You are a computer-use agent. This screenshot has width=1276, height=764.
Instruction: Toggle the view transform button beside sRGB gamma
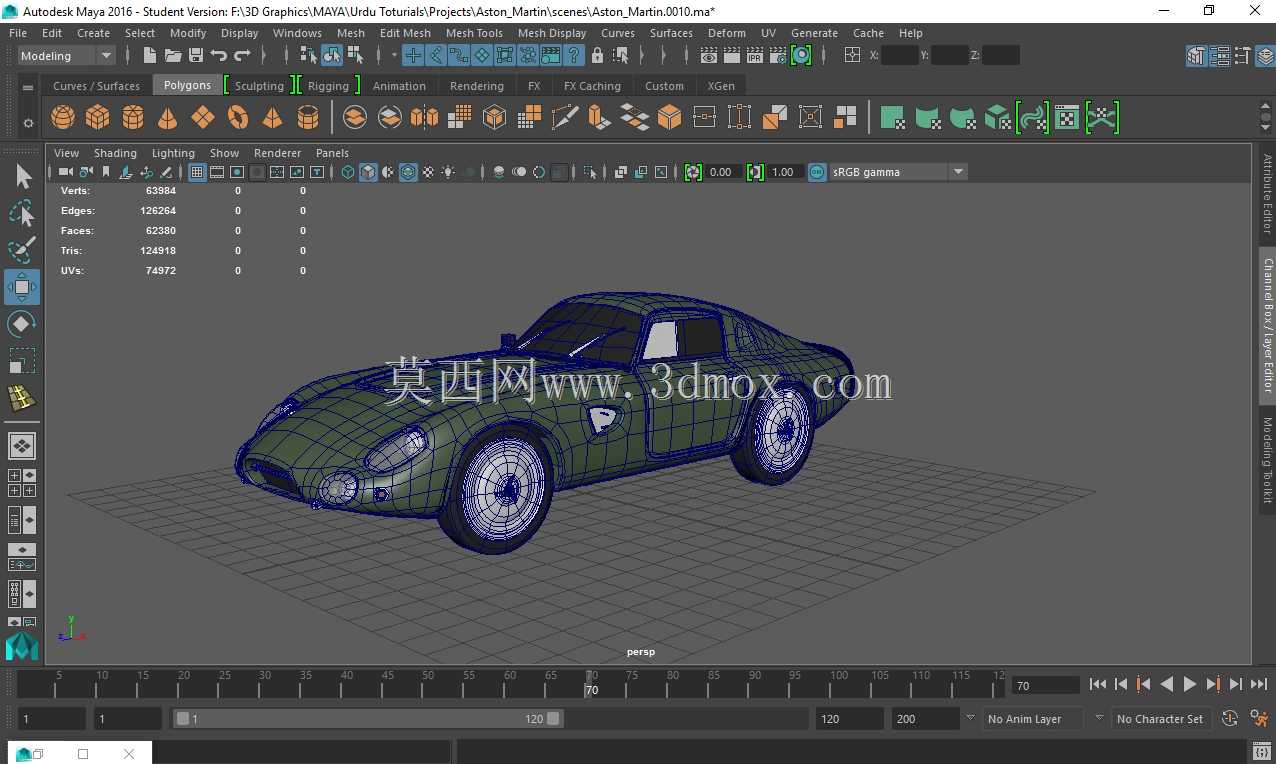tap(817, 172)
